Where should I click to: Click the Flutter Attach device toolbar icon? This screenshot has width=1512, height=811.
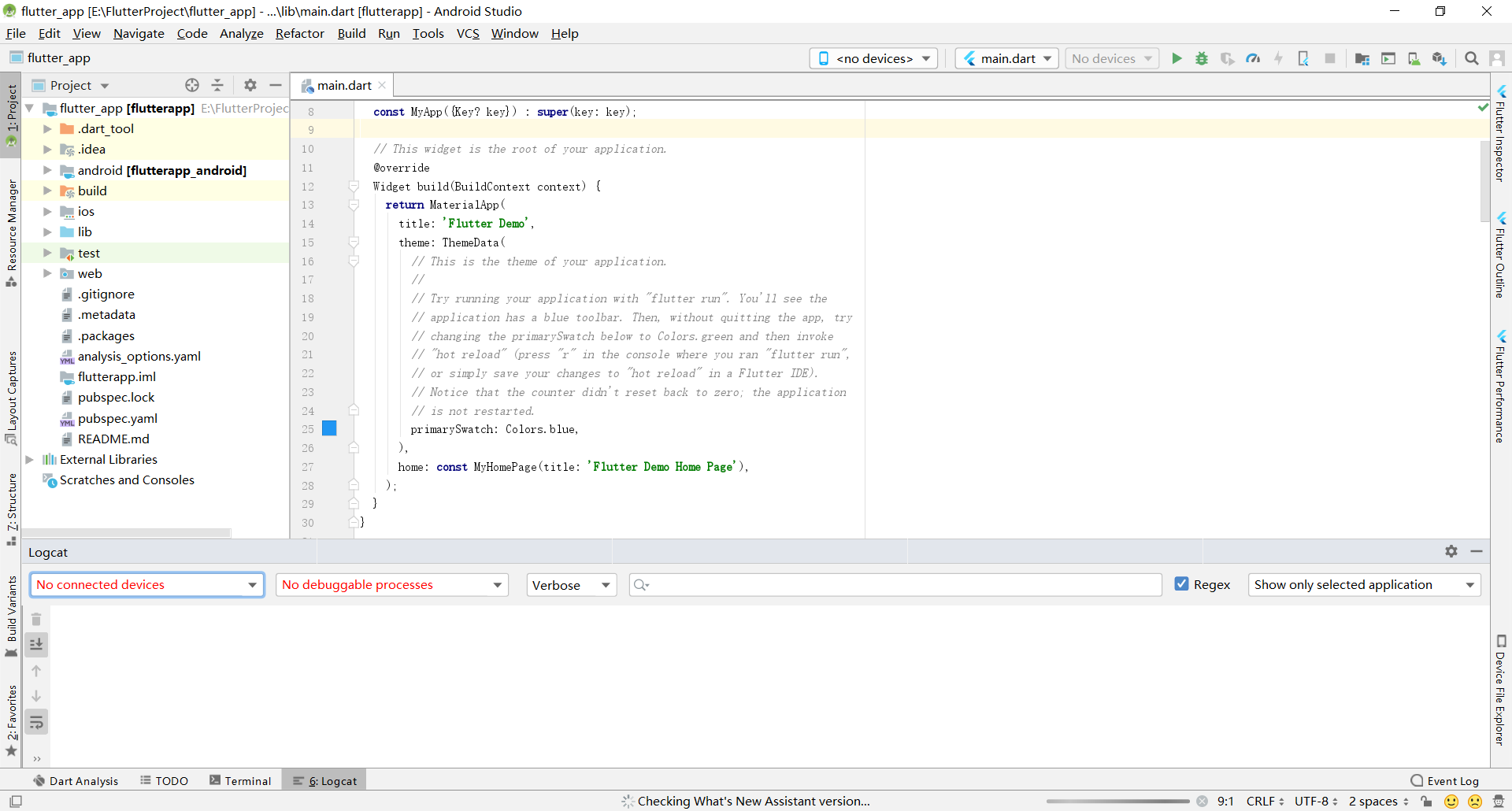pyautogui.click(x=1303, y=58)
